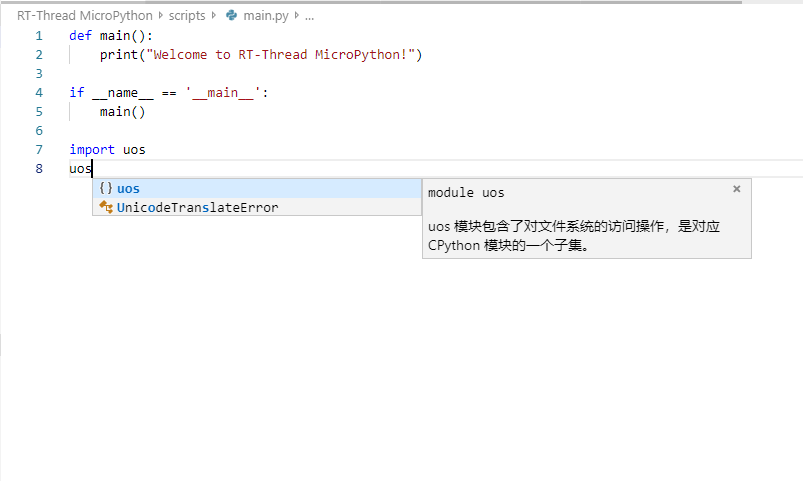Click the module uos heading in popup

click(466, 192)
